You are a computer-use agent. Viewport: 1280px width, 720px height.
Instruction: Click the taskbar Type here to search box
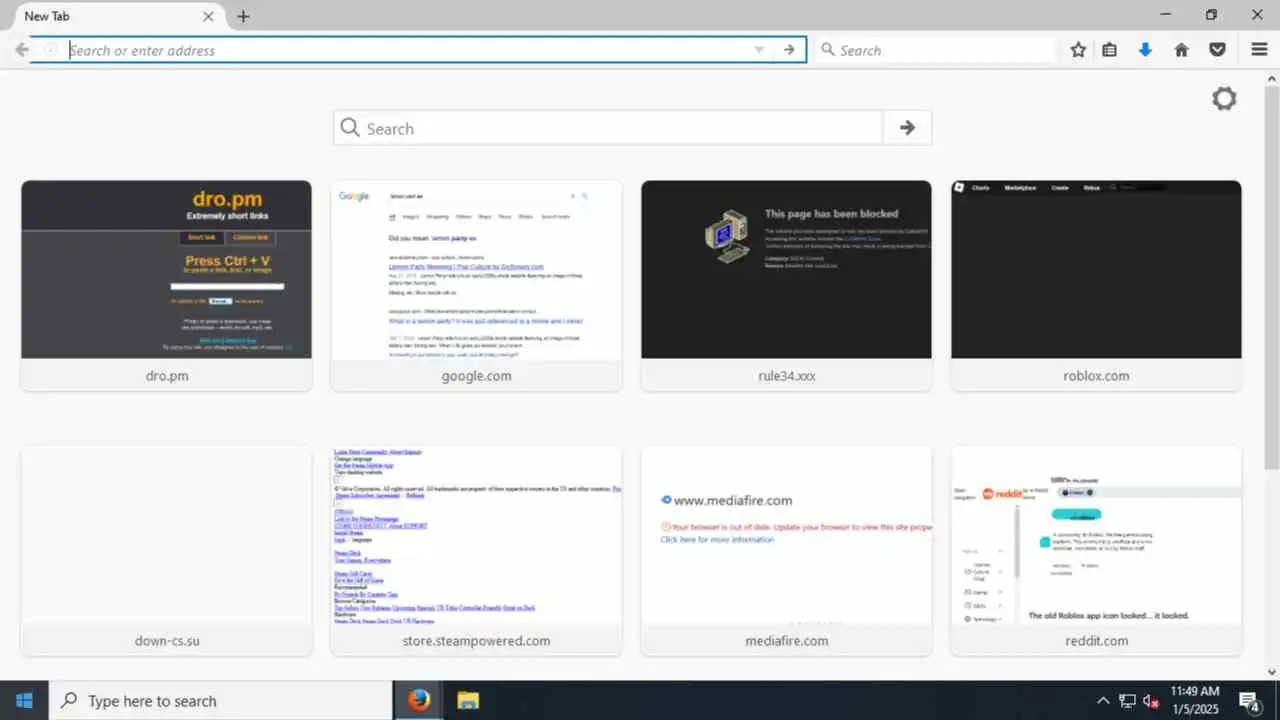point(220,700)
